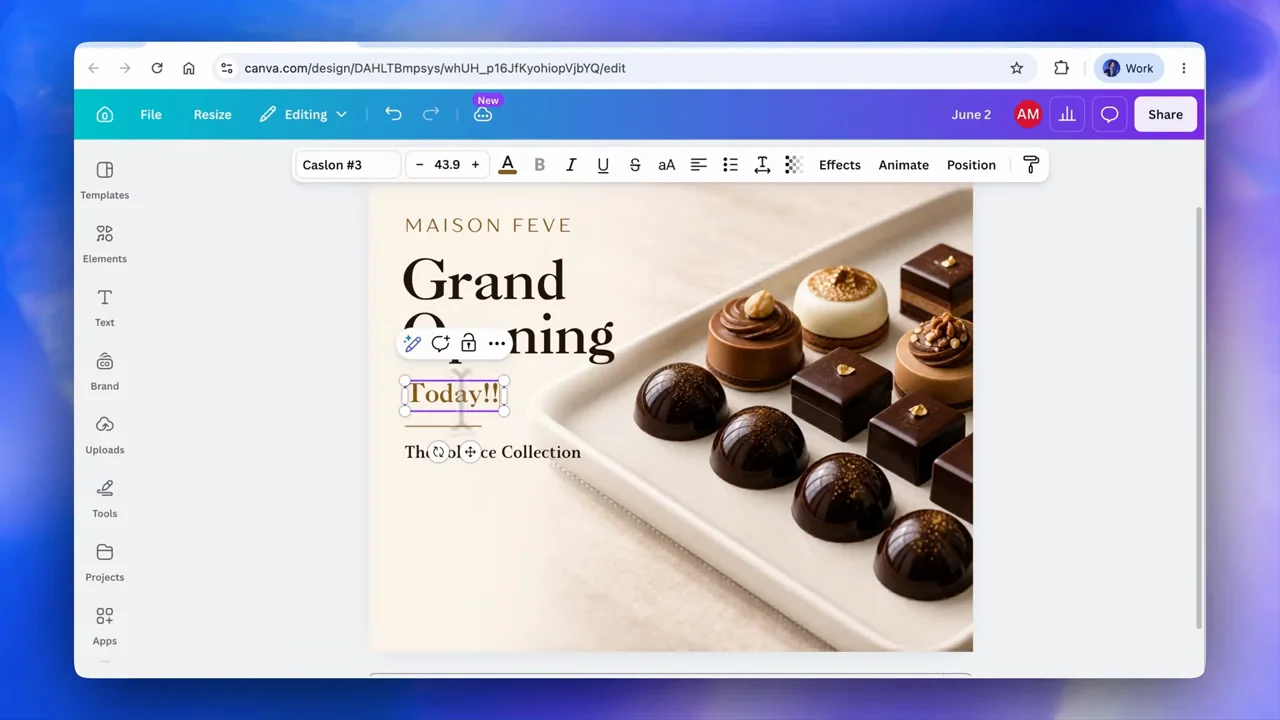Reload the browser page
This screenshot has width=1280, height=720.
157,68
